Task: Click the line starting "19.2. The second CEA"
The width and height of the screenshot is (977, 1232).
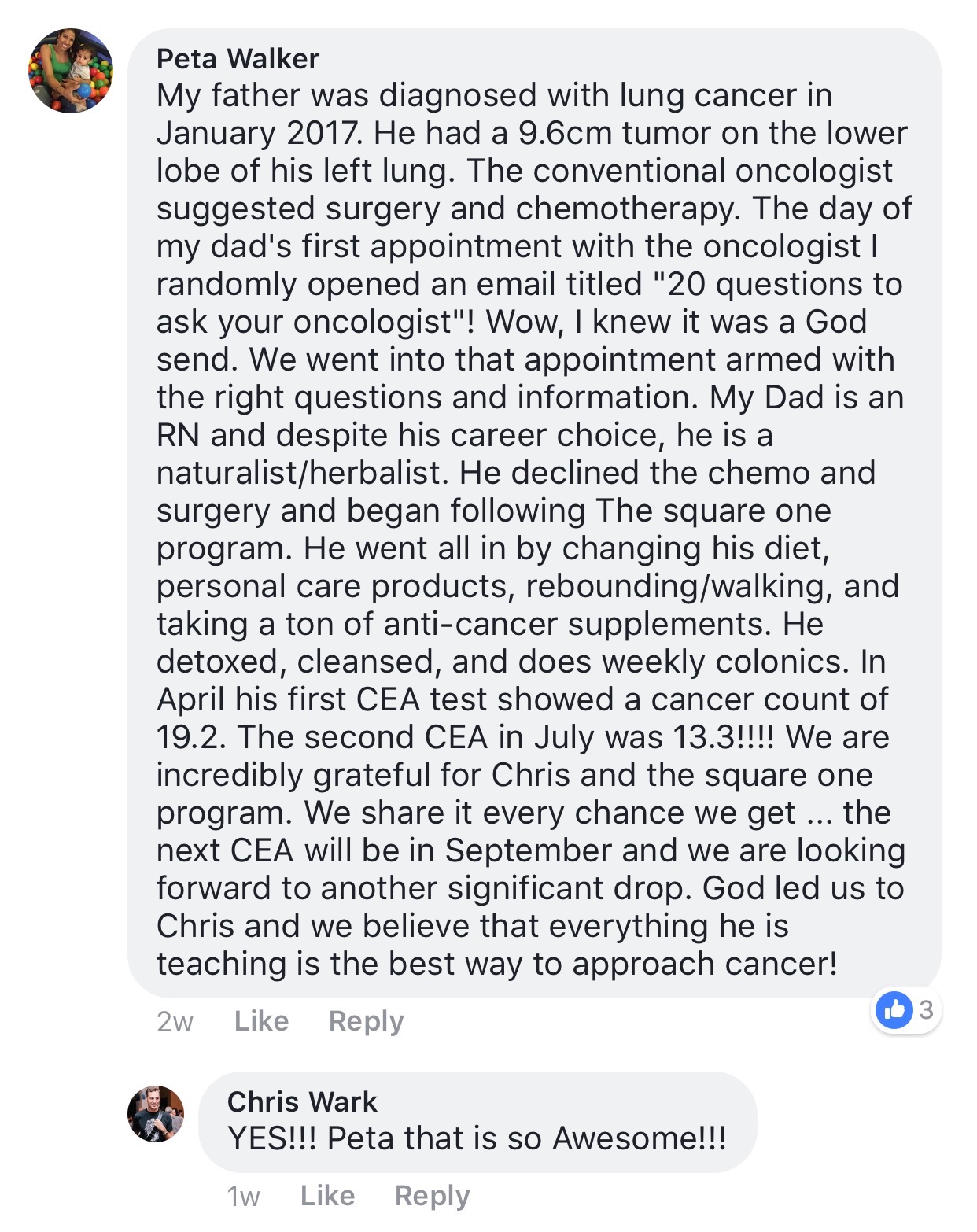Action: coord(522,737)
